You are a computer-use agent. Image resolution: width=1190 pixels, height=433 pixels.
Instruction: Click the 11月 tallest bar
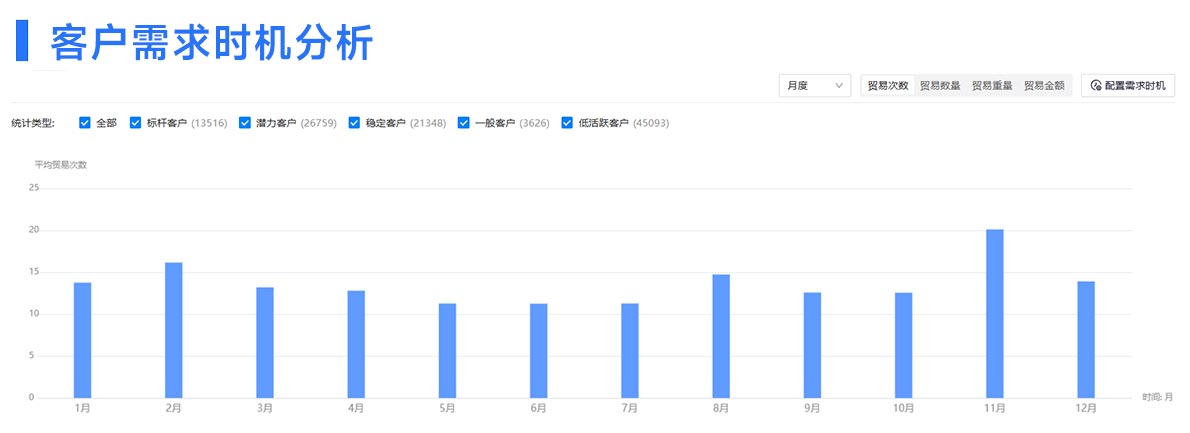tap(994, 314)
